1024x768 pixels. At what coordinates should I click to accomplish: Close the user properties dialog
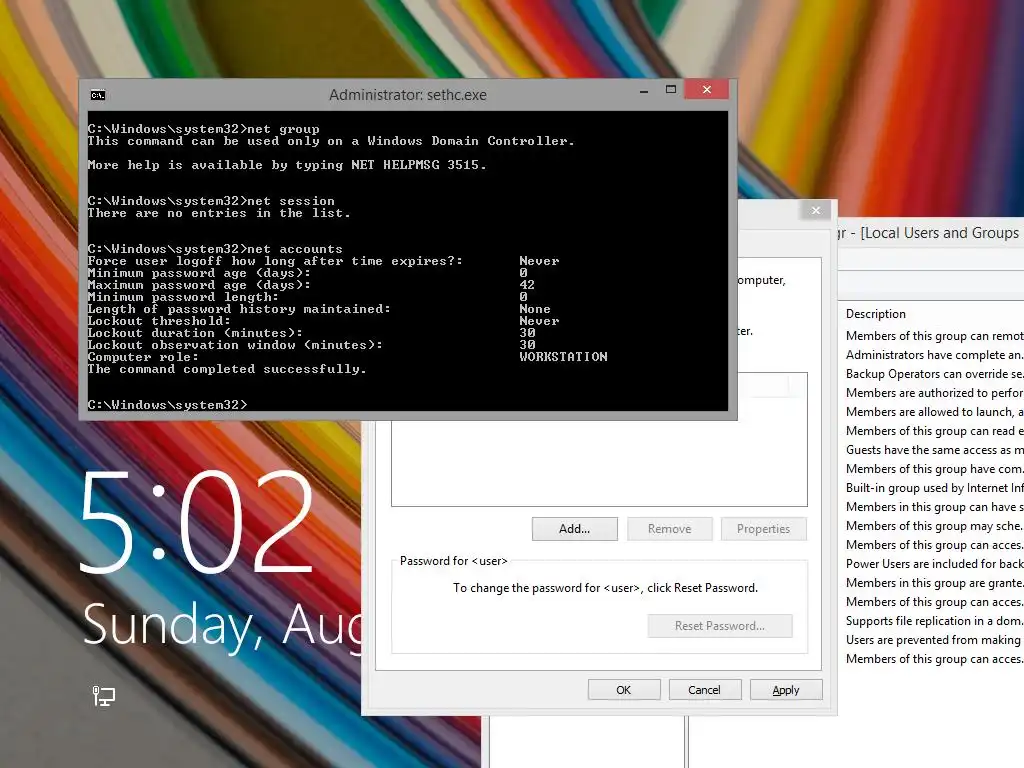(816, 210)
